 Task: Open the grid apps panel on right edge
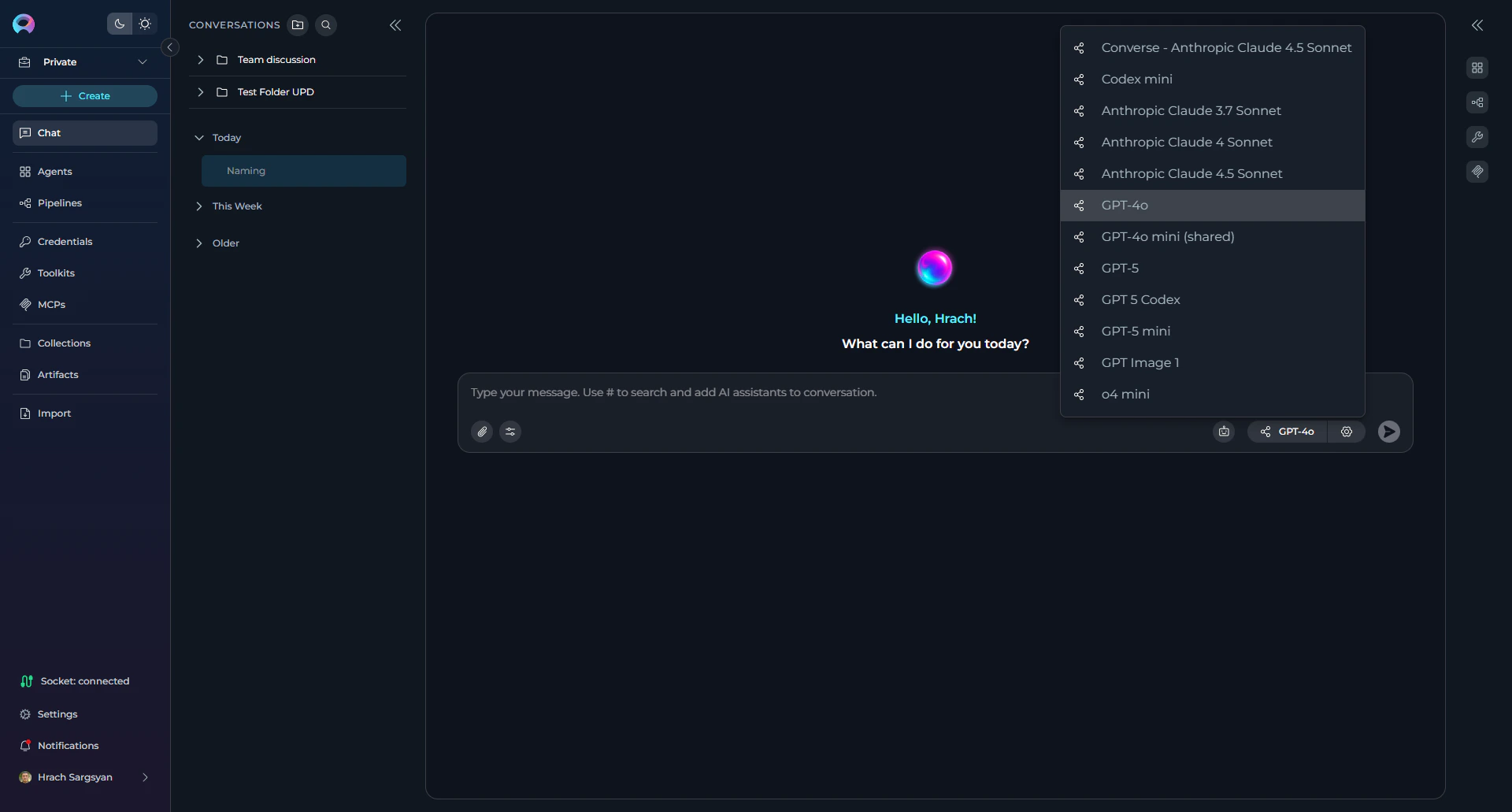(x=1478, y=68)
